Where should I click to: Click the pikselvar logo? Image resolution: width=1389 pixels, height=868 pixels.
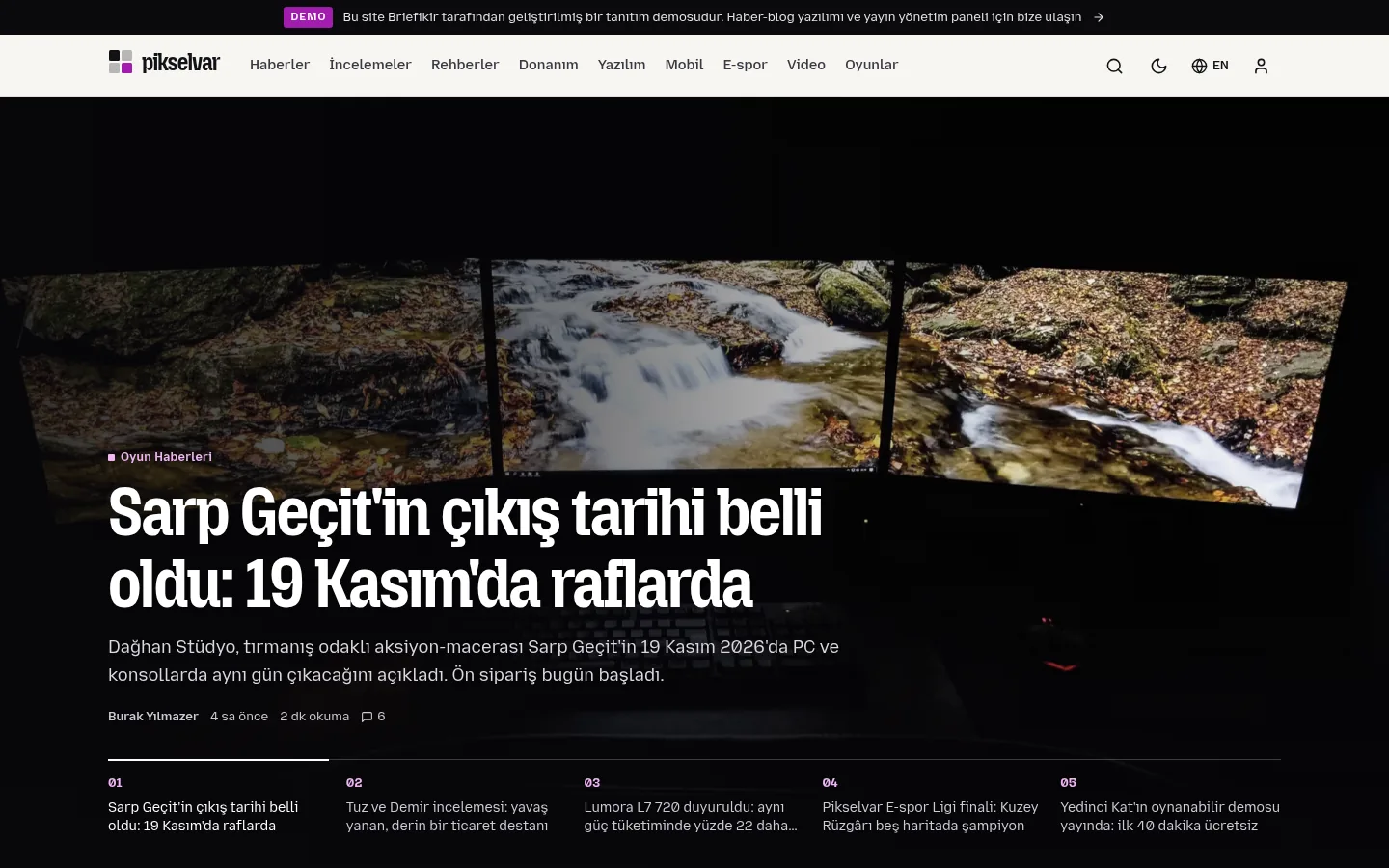click(x=164, y=63)
